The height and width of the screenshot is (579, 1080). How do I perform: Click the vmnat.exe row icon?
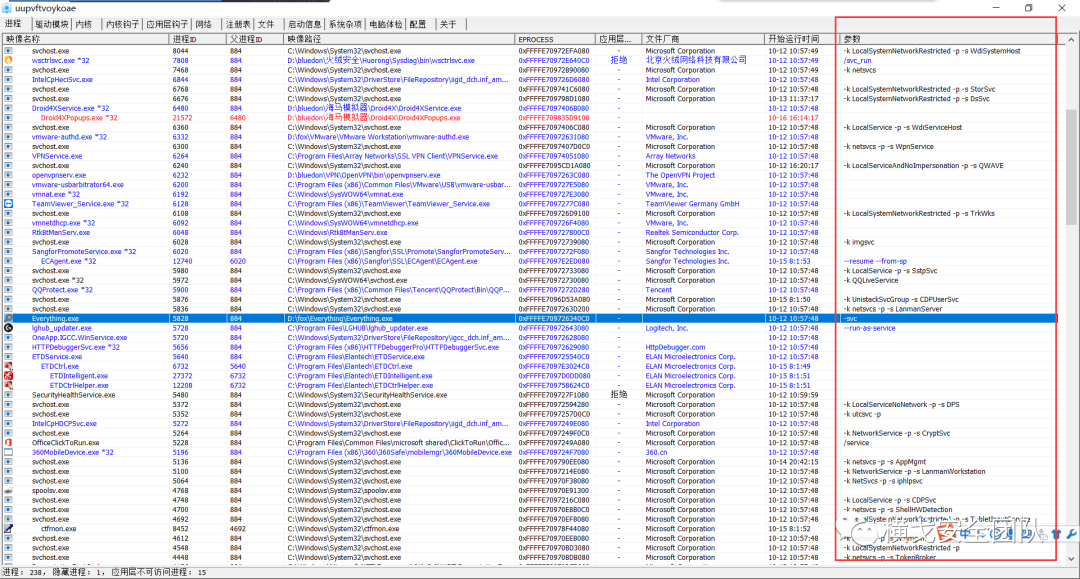click(8, 194)
